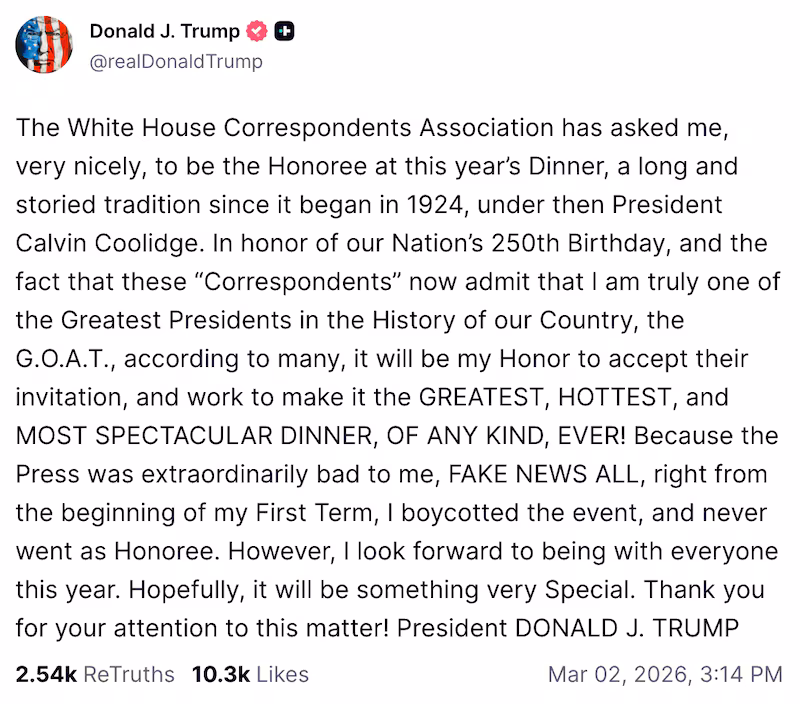Click the American flag profile picture
This screenshot has width=800, height=704.
click(44, 45)
